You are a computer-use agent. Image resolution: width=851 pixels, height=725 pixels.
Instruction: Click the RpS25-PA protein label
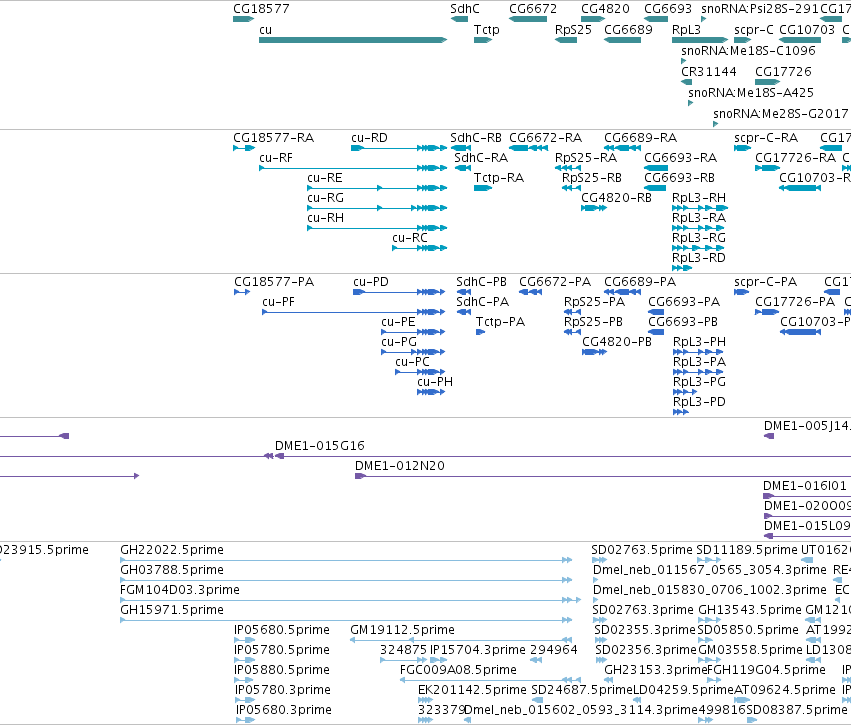point(594,302)
